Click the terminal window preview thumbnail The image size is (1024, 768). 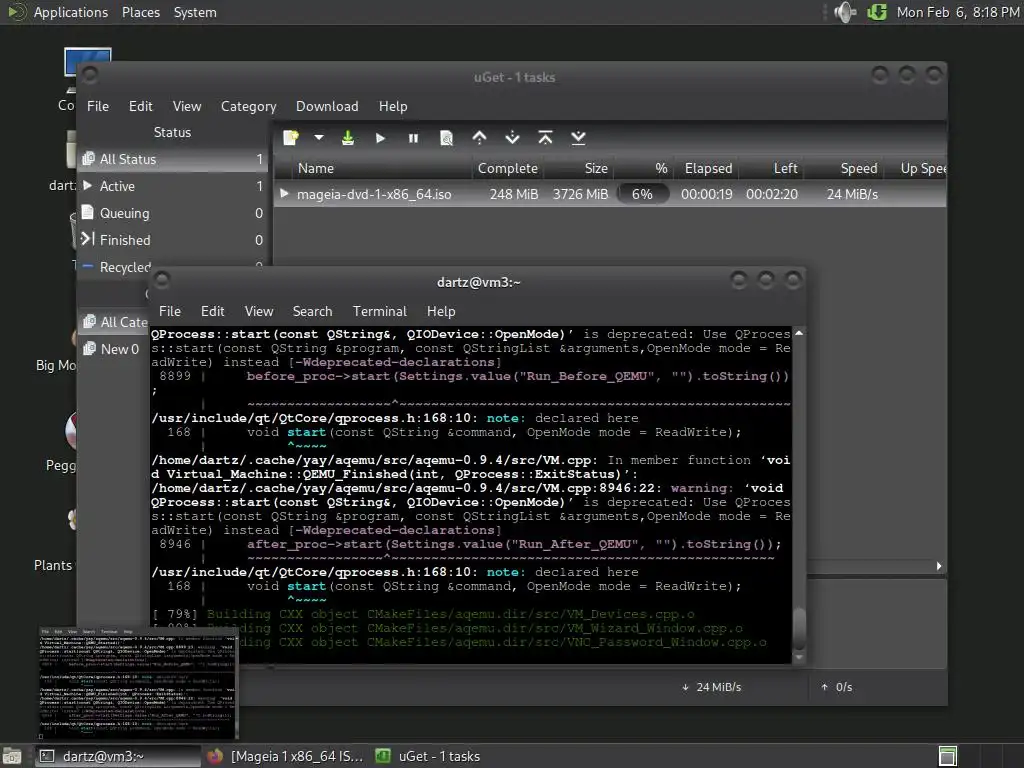pos(138,682)
